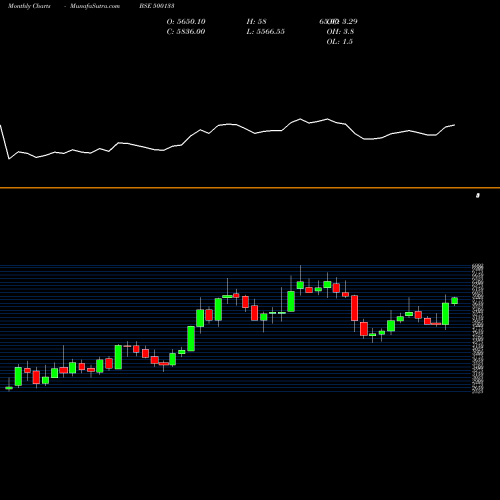This screenshot has width=500, height=500.
Task: Click the price axis labels at the grid's right edge
Action: tap(478, 328)
